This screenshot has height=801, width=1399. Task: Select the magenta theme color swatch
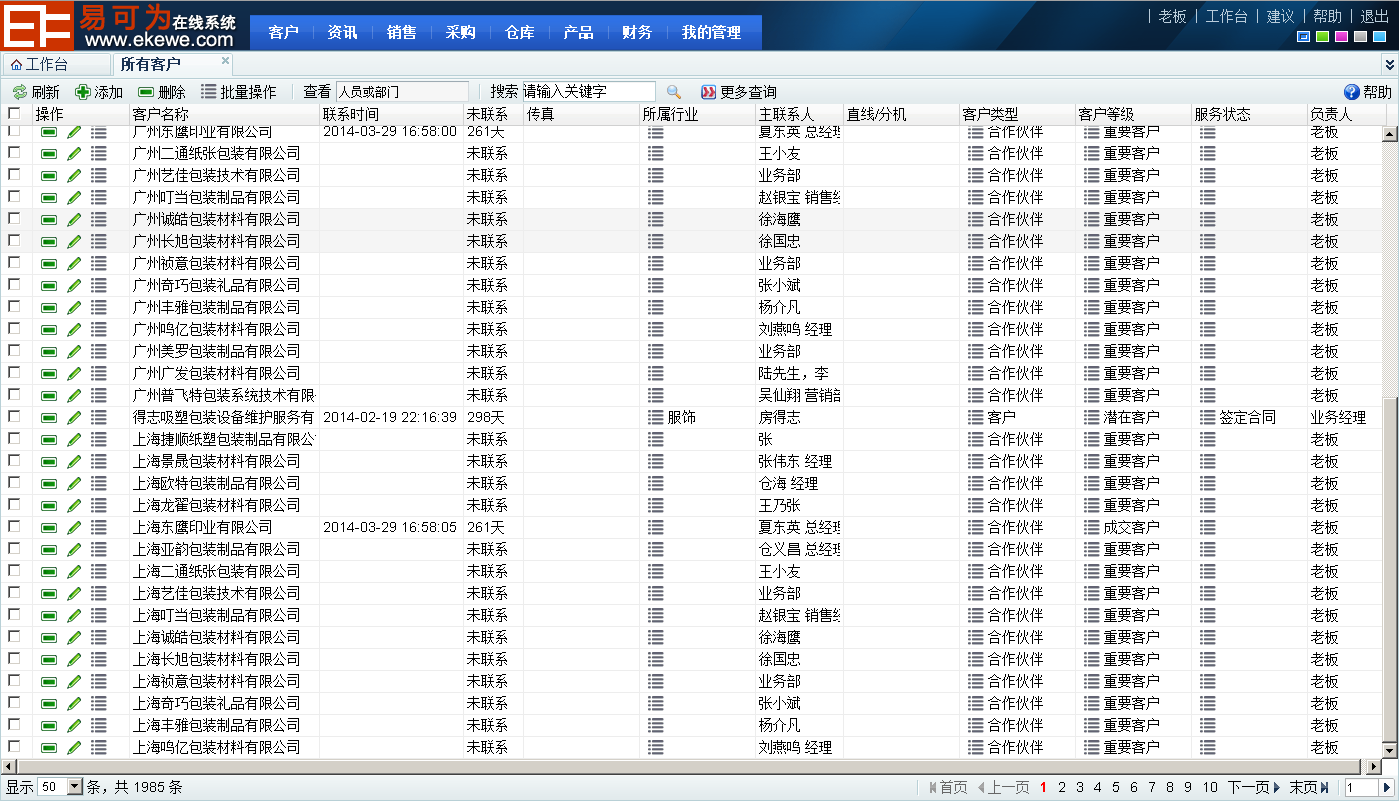tap(1342, 37)
